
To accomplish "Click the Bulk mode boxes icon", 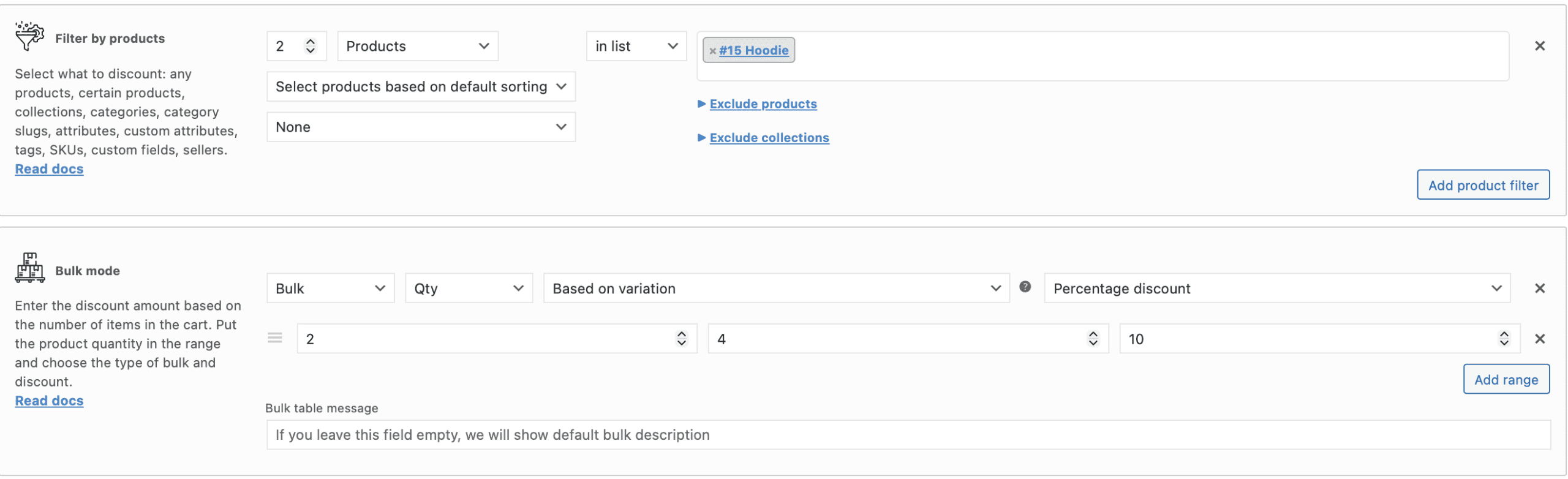I will 29,268.
